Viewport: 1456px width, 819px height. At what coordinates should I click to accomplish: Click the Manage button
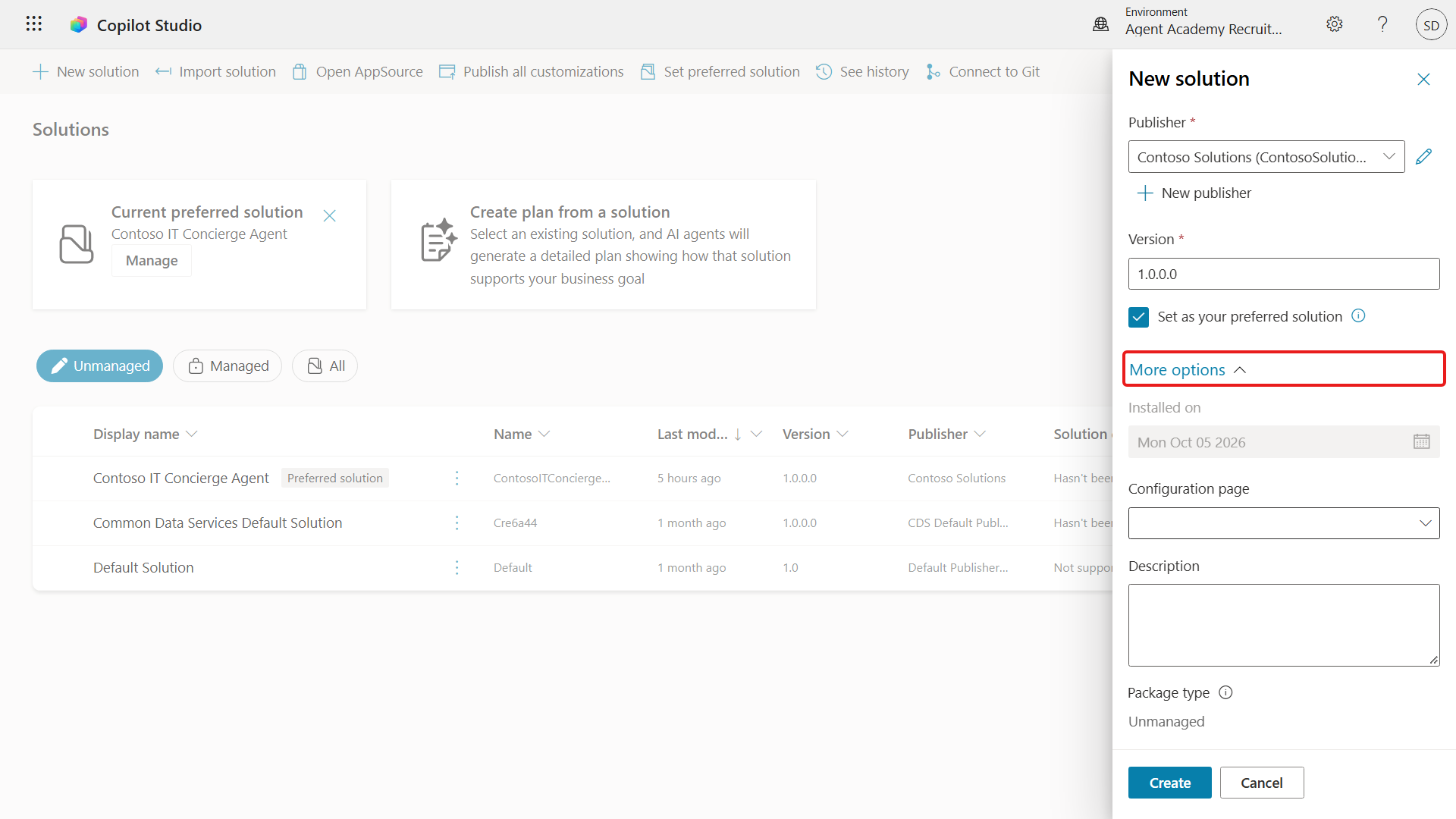[152, 260]
